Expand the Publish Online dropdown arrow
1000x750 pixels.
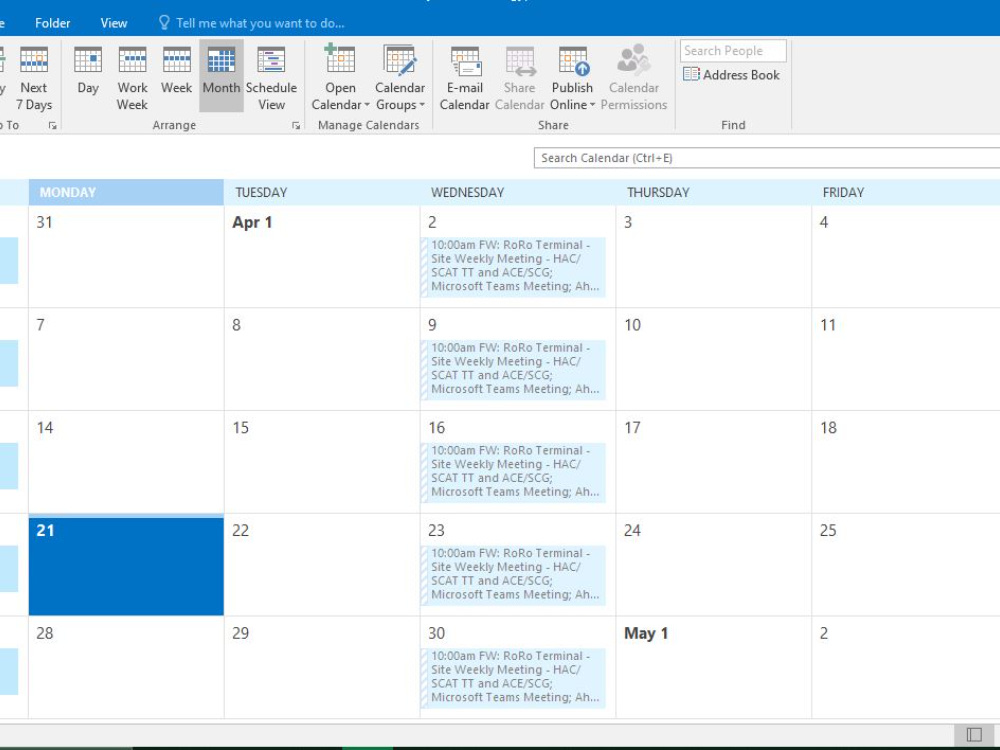click(x=592, y=105)
